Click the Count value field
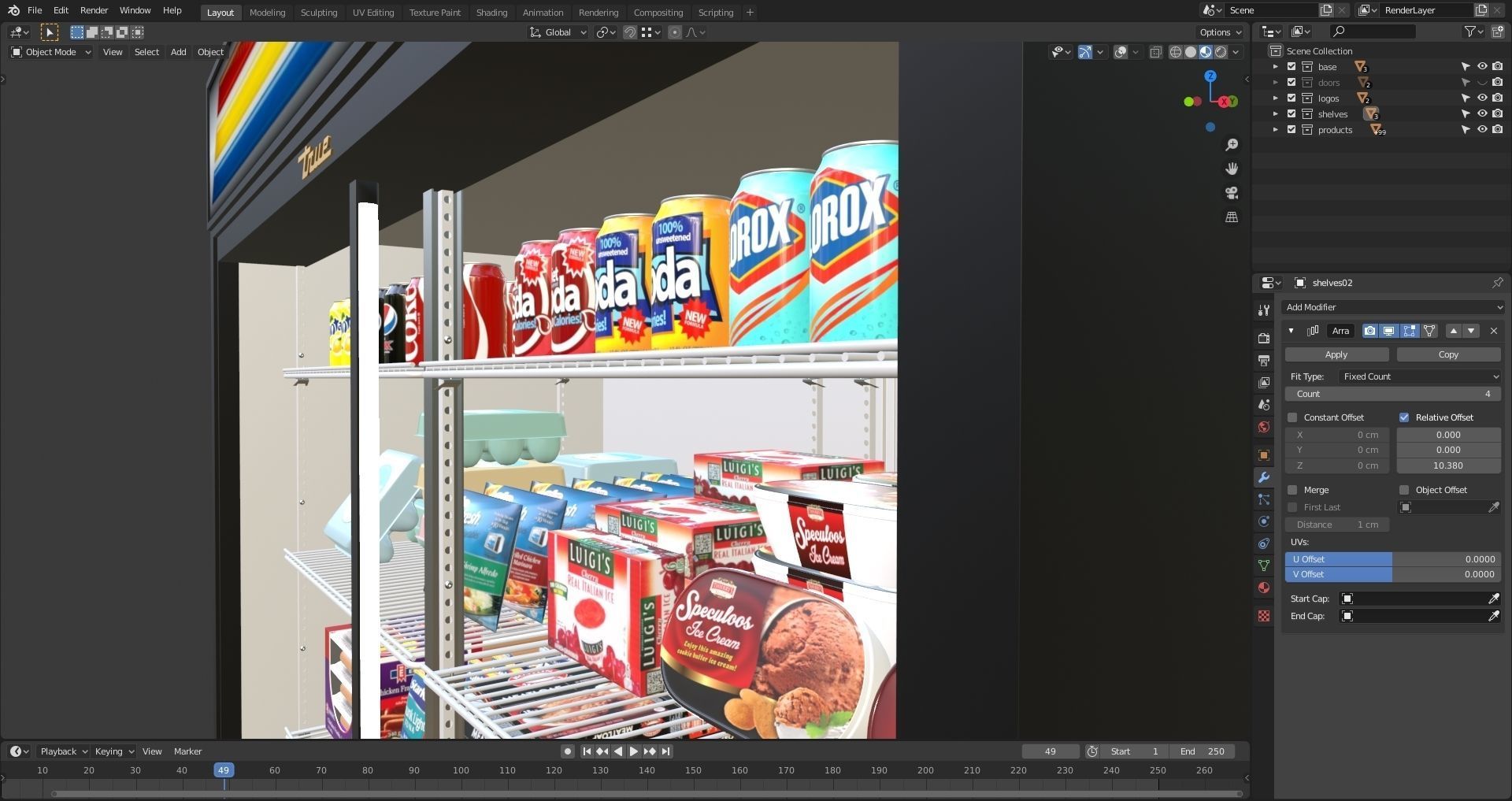The width and height of the screenshot is (1512, 801). click(1393, 394)
